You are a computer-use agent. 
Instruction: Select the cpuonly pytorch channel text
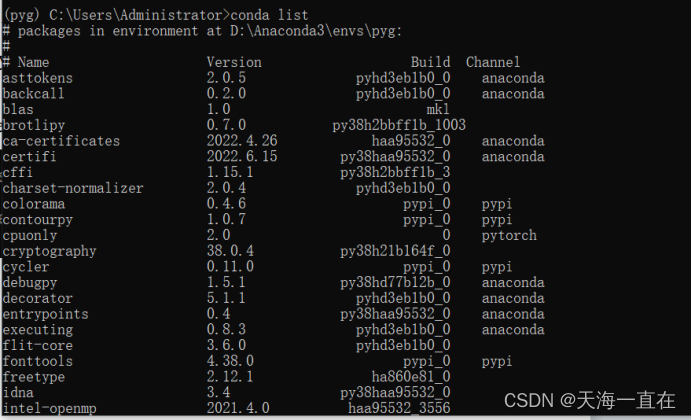pos(509,236)
